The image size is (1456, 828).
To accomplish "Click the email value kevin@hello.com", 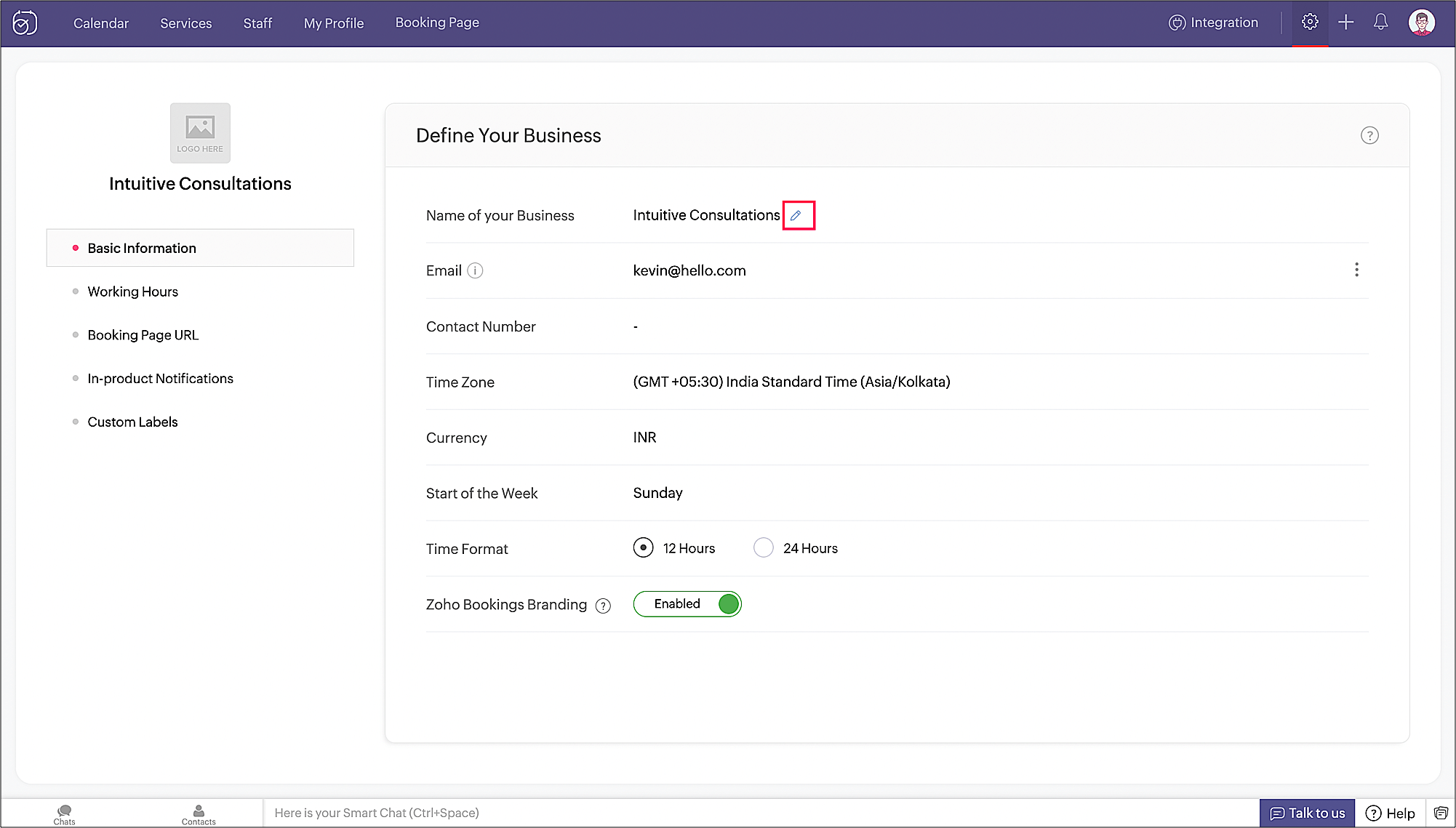I will pos(689,270).
